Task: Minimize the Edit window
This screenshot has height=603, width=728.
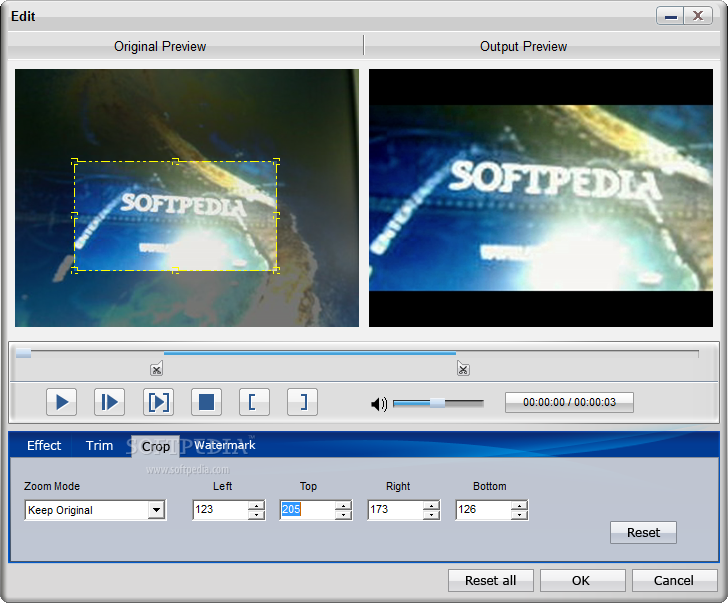Action: (x=670, y=16)
